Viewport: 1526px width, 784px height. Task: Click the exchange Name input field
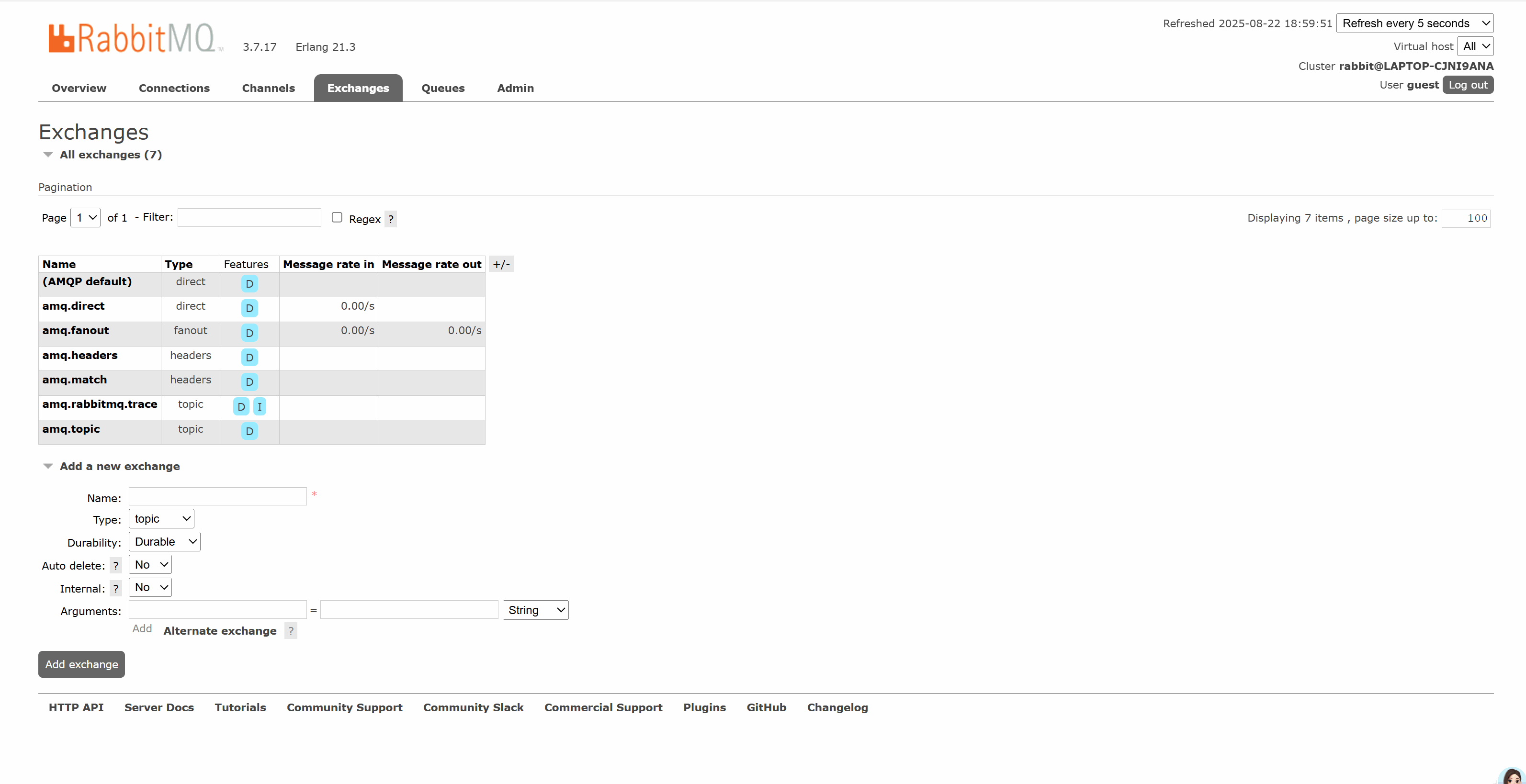click(x=217, y=496)
